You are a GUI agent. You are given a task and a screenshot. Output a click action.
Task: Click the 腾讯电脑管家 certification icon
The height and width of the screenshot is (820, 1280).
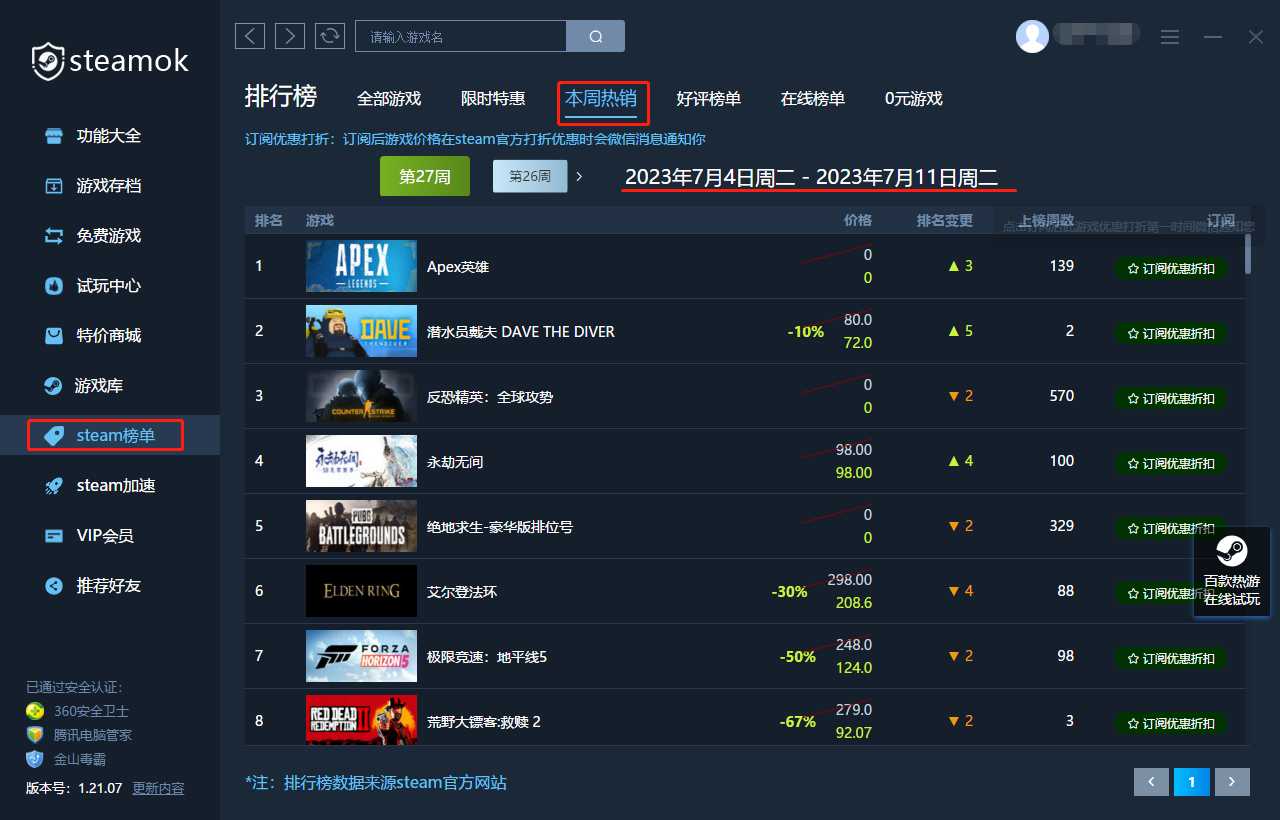click(x=35, y=735)
